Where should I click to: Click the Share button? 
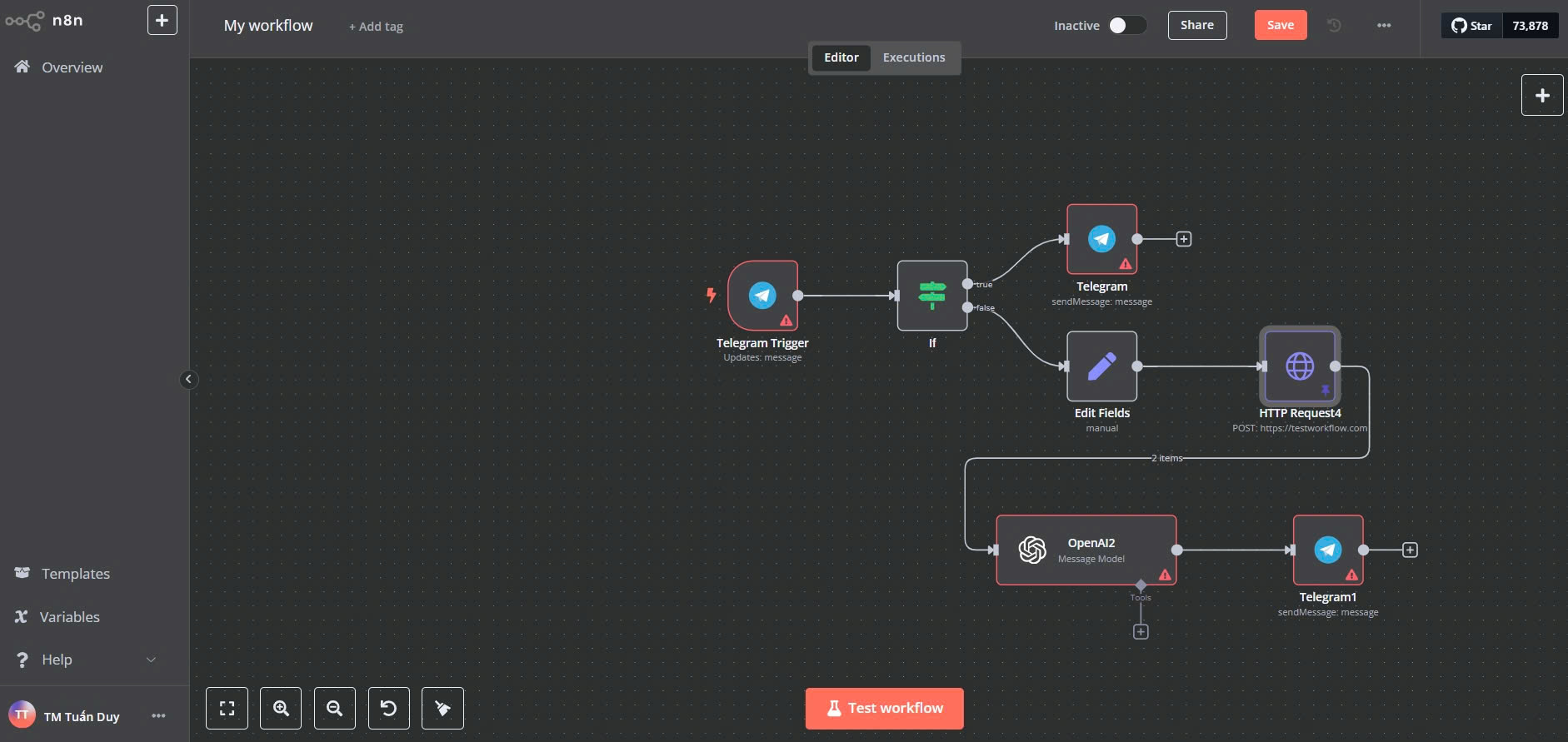[x=1197, y=25]
